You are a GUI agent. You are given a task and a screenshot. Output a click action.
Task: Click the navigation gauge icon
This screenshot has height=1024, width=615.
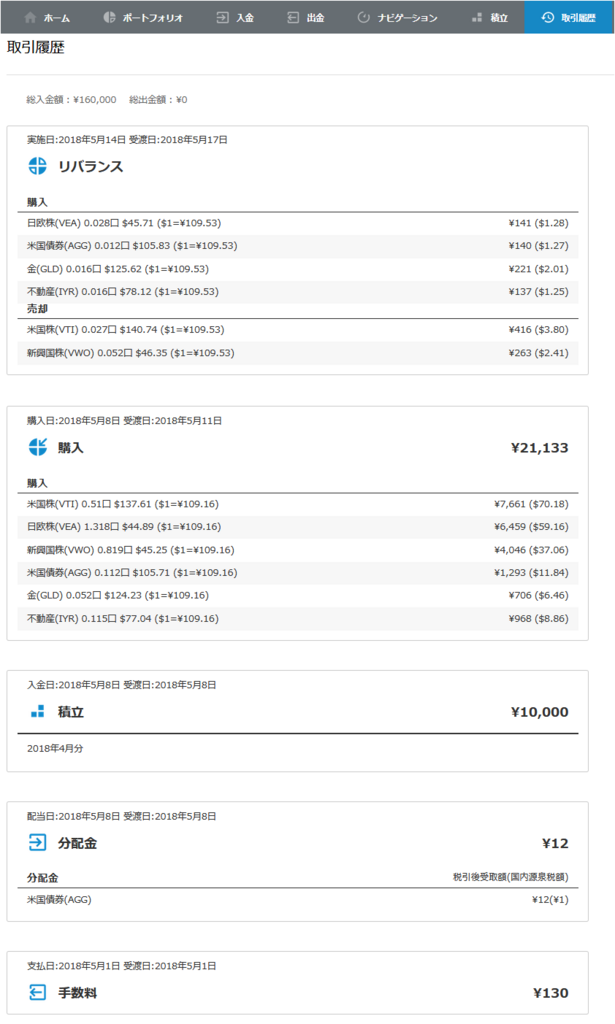[364, 18]
